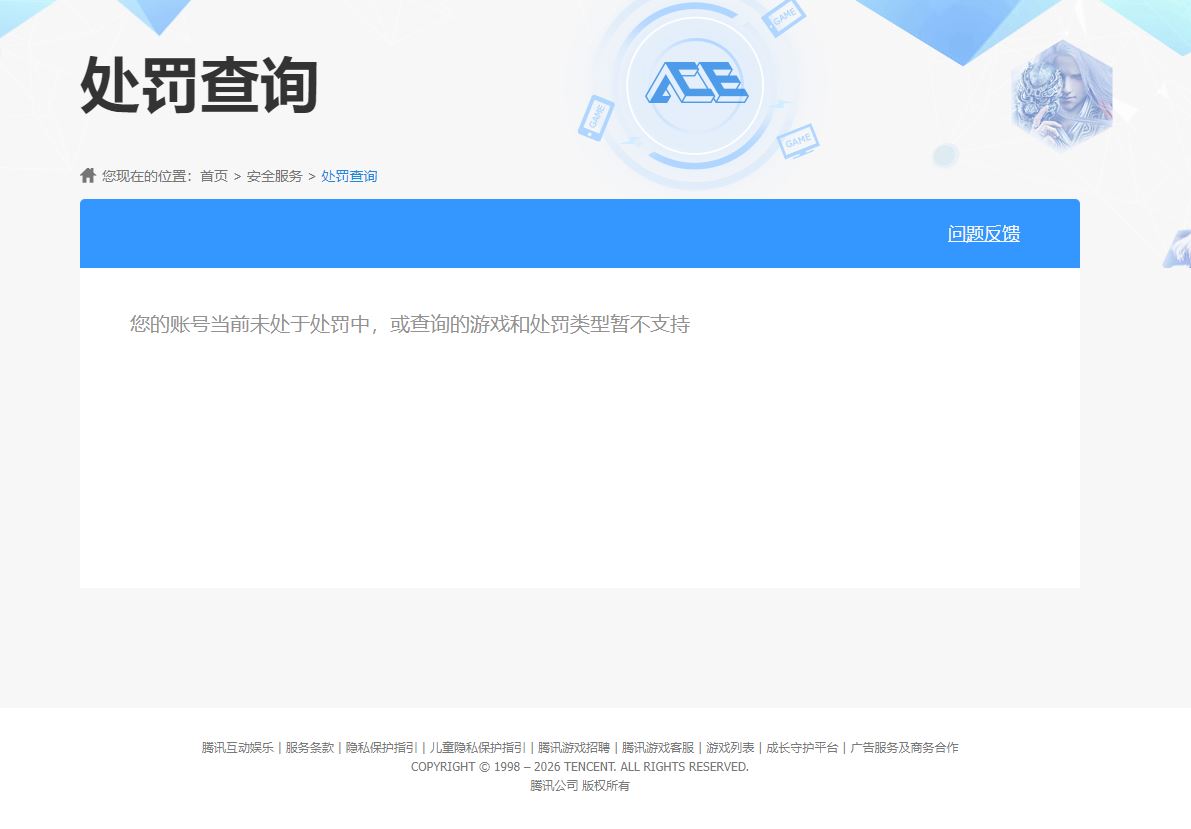Open the 隐私保护指引 privacy guide

point(377,747)
